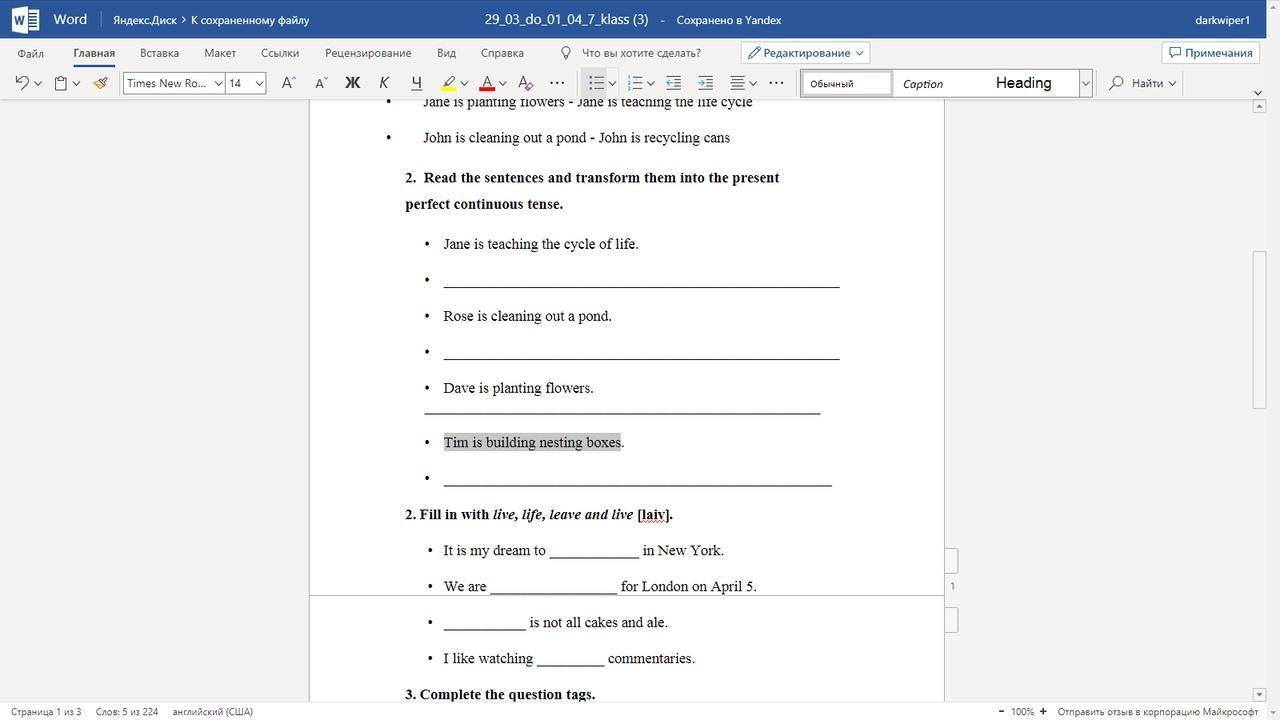The height and width of the screenshot is (720, 1280).
Task: Switch to the Вид tab
Action: (x=446, y=53)
